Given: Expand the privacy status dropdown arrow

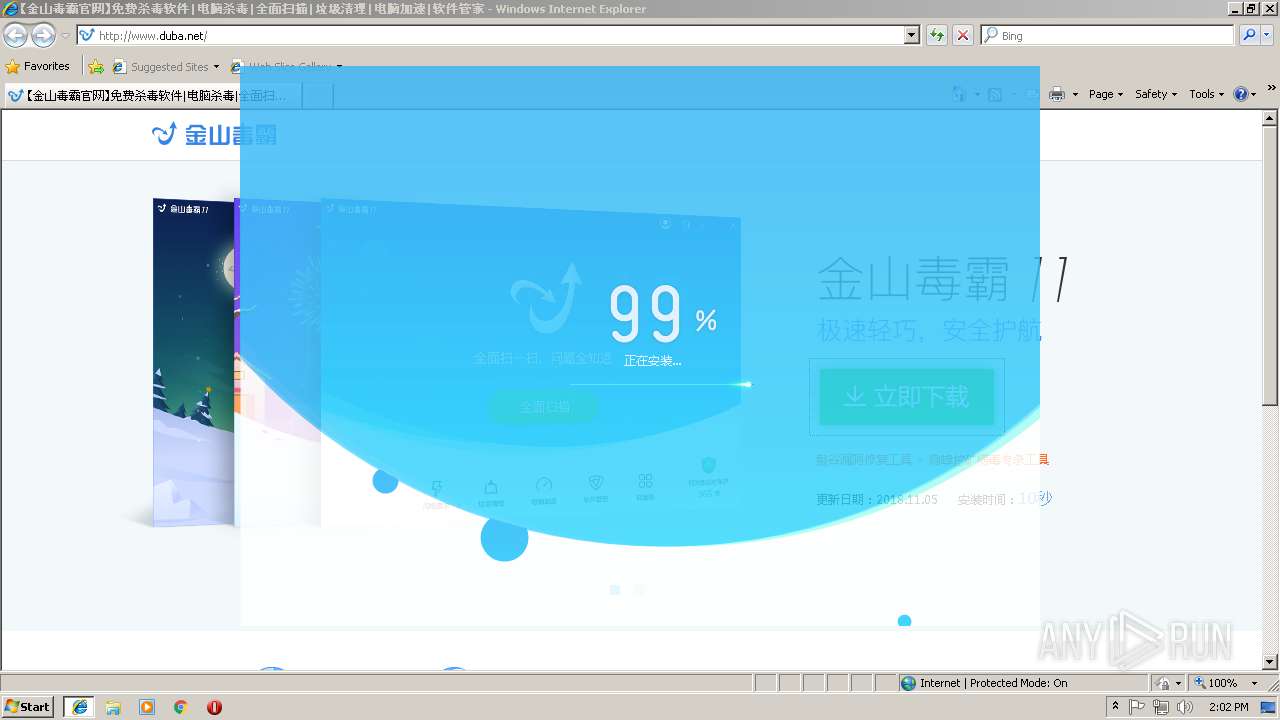Looking at the screenshot, I should point(1178,683).
